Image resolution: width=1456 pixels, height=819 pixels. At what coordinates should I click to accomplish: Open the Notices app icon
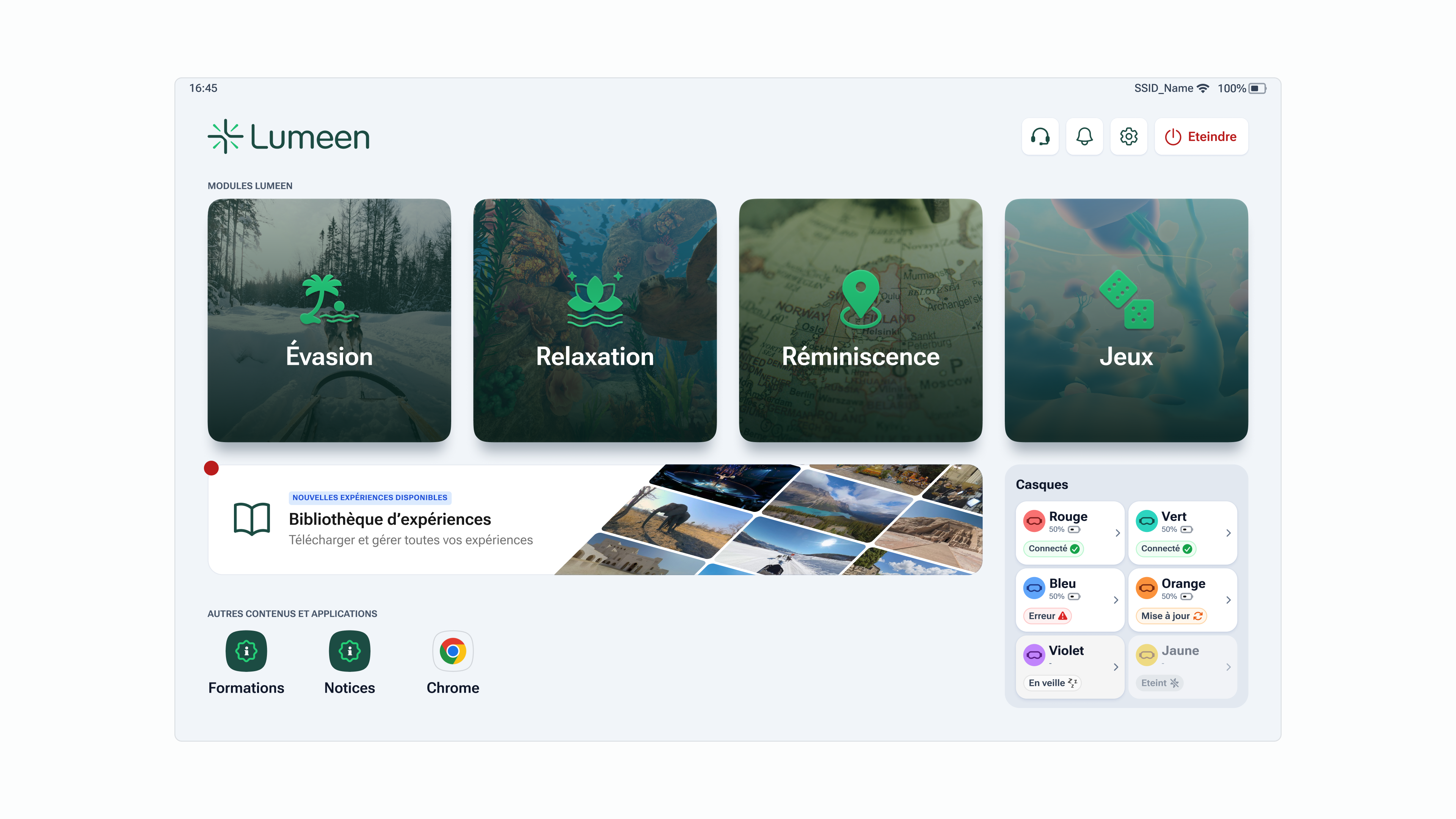[349, 651]
